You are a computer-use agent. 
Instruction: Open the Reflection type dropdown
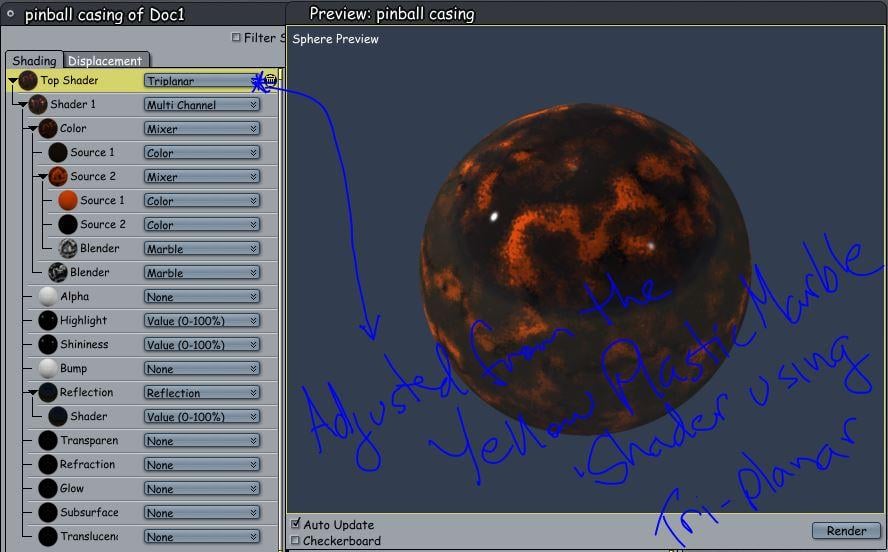(202, 392)
